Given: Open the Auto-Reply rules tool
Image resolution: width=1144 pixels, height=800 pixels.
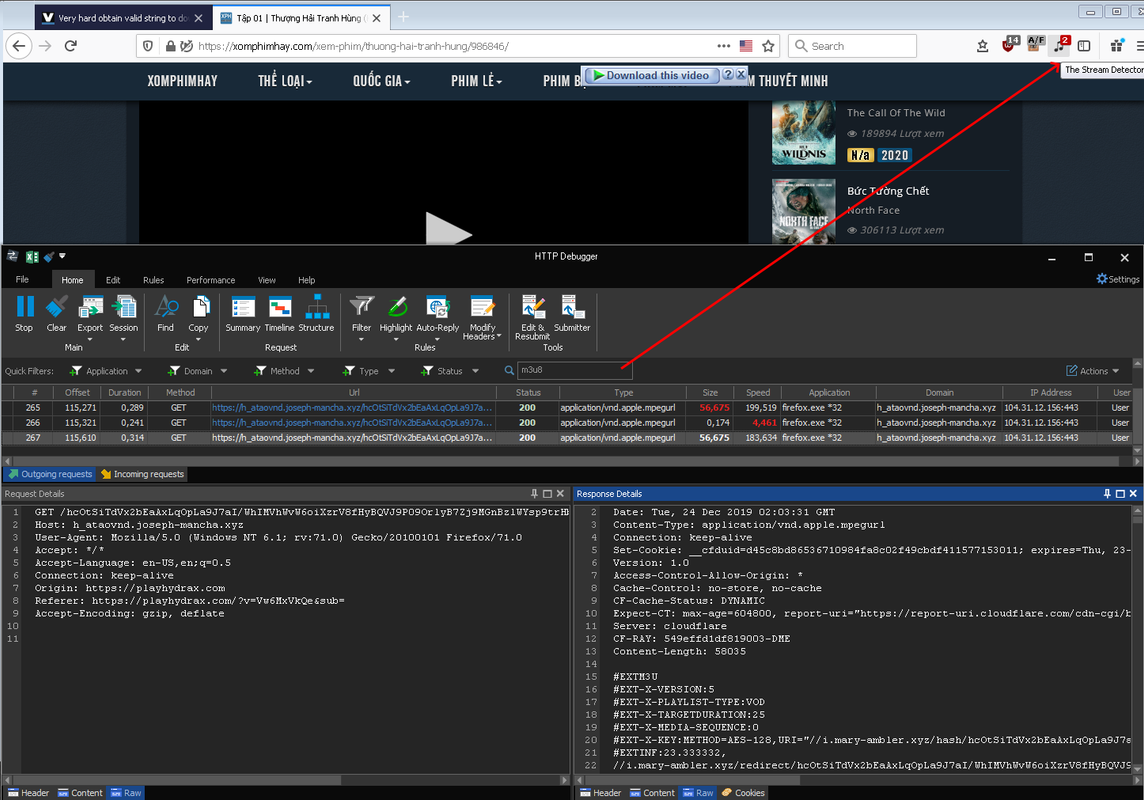Looking at the screenshot, I should click(437, 318).
